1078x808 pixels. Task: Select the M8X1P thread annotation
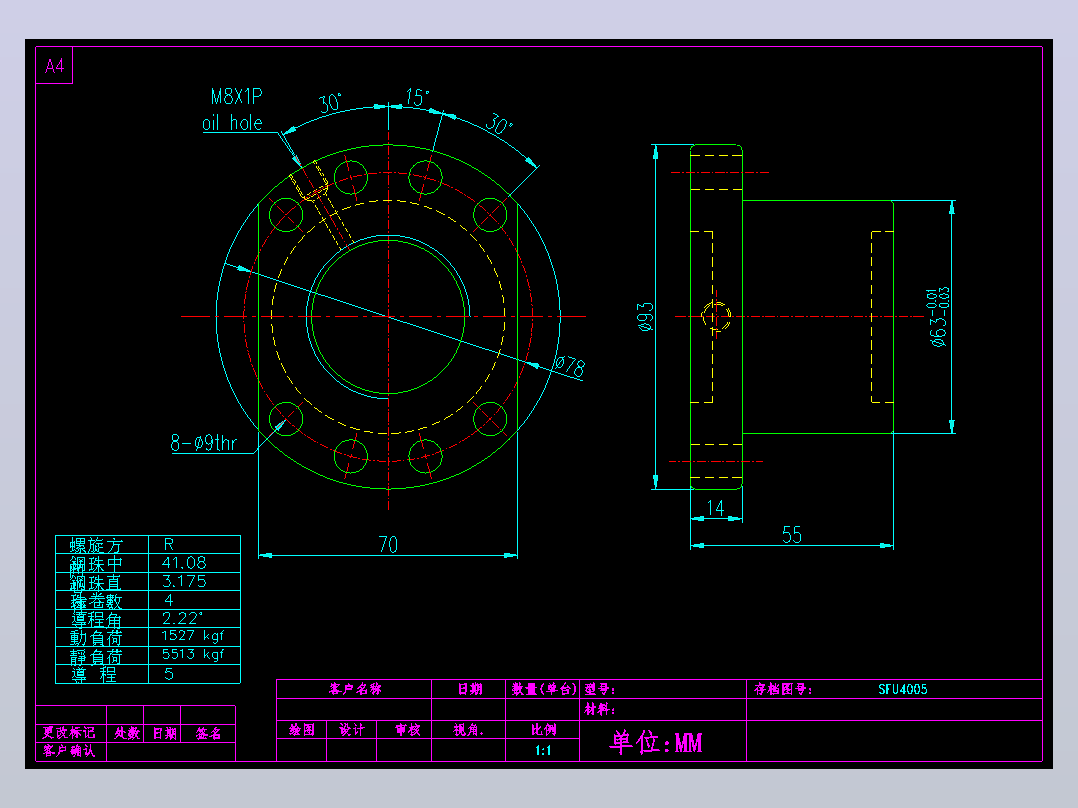(x=236, y=96)
